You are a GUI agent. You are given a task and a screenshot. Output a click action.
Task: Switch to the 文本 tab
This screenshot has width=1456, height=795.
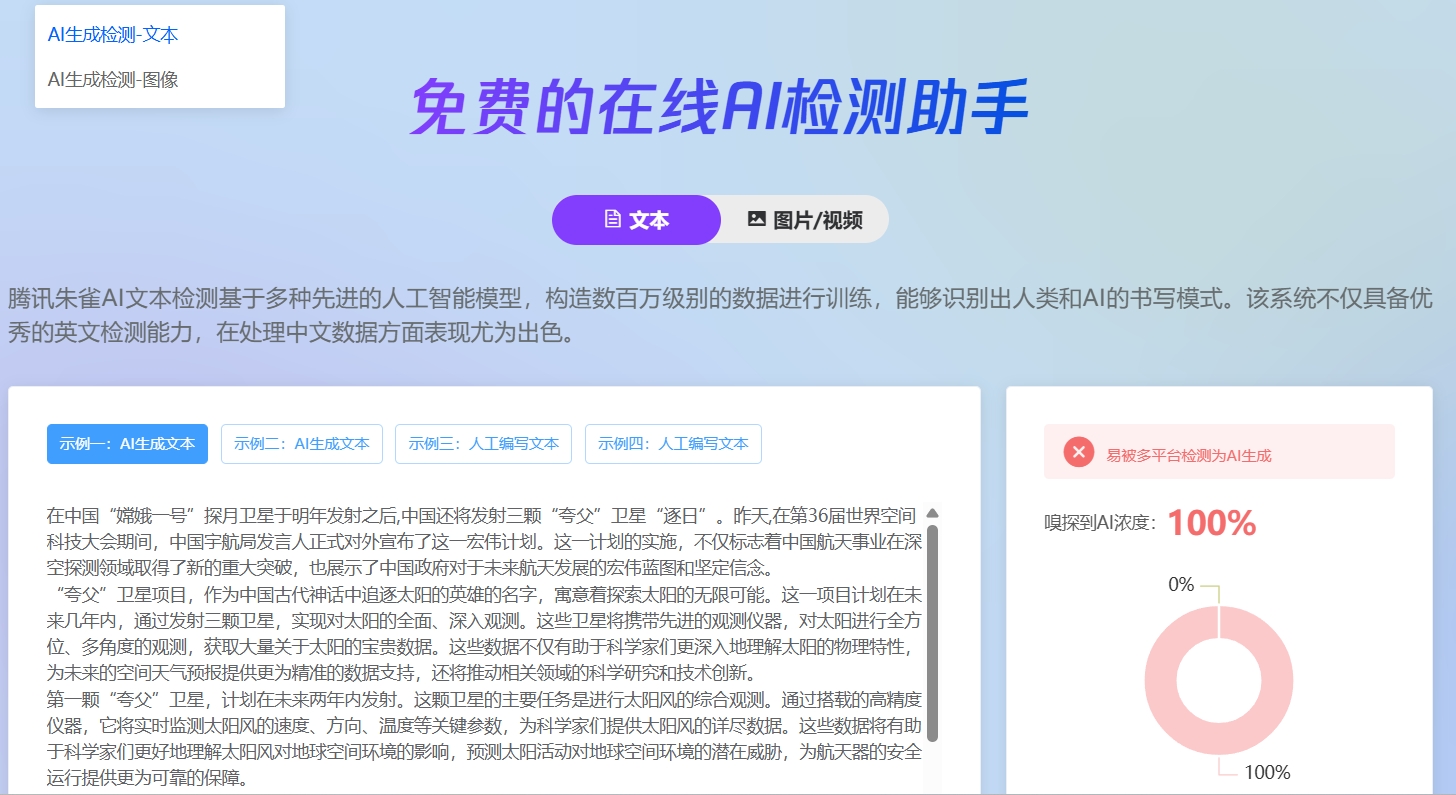click(636, 220)
